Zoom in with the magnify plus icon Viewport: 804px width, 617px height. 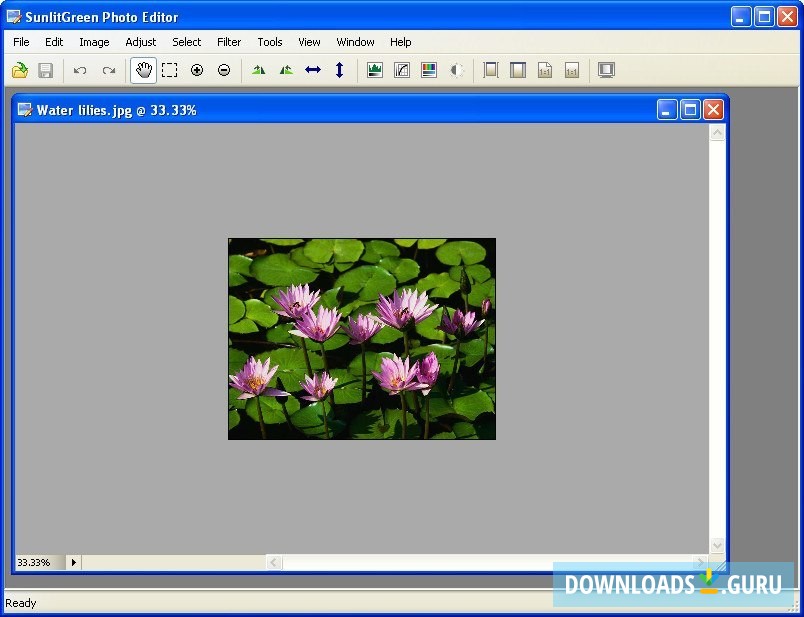(x=196, y=69)
